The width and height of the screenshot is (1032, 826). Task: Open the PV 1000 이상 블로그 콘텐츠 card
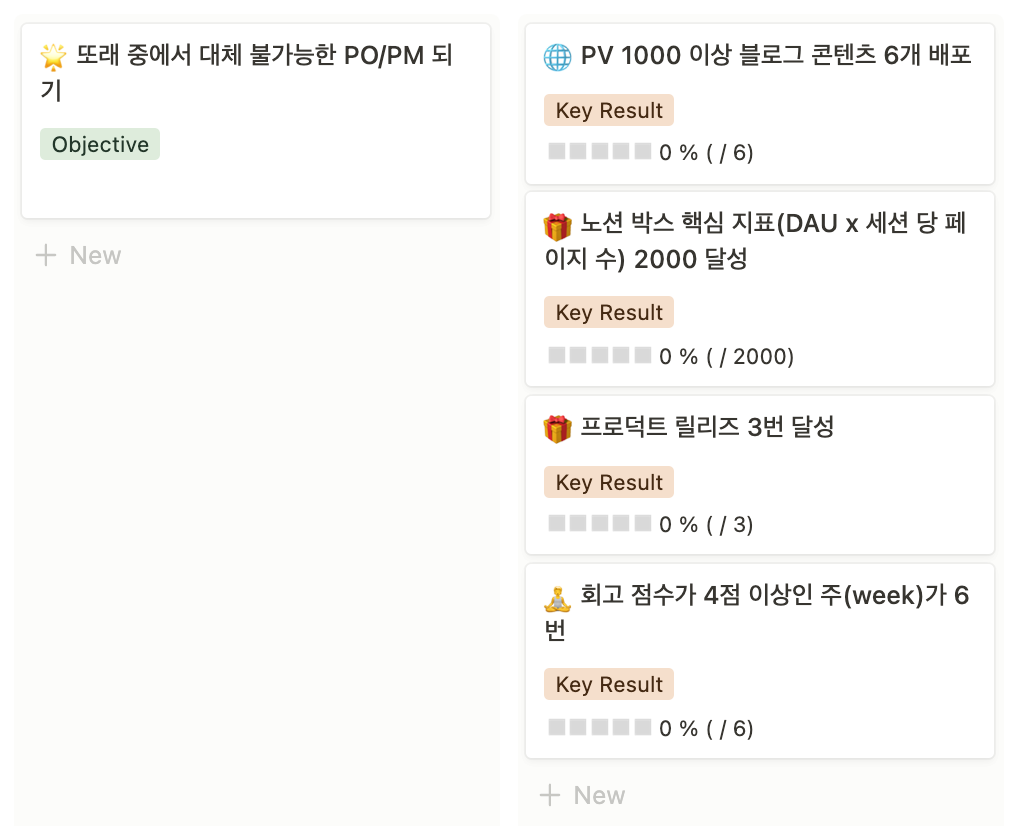pos(776,56)
